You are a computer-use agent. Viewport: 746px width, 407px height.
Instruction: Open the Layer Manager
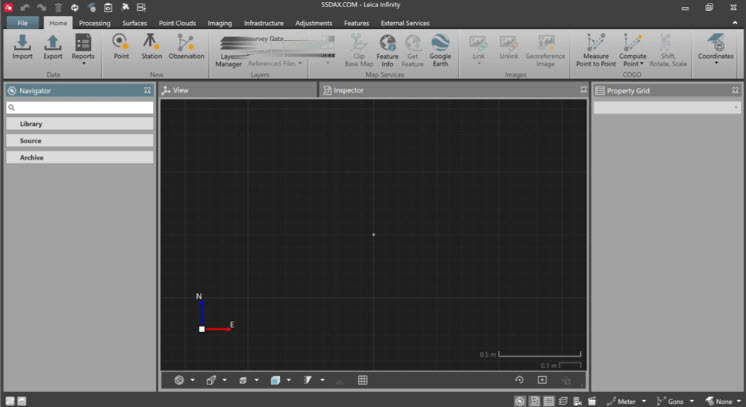pyautogui.click(x=229, y=55)
